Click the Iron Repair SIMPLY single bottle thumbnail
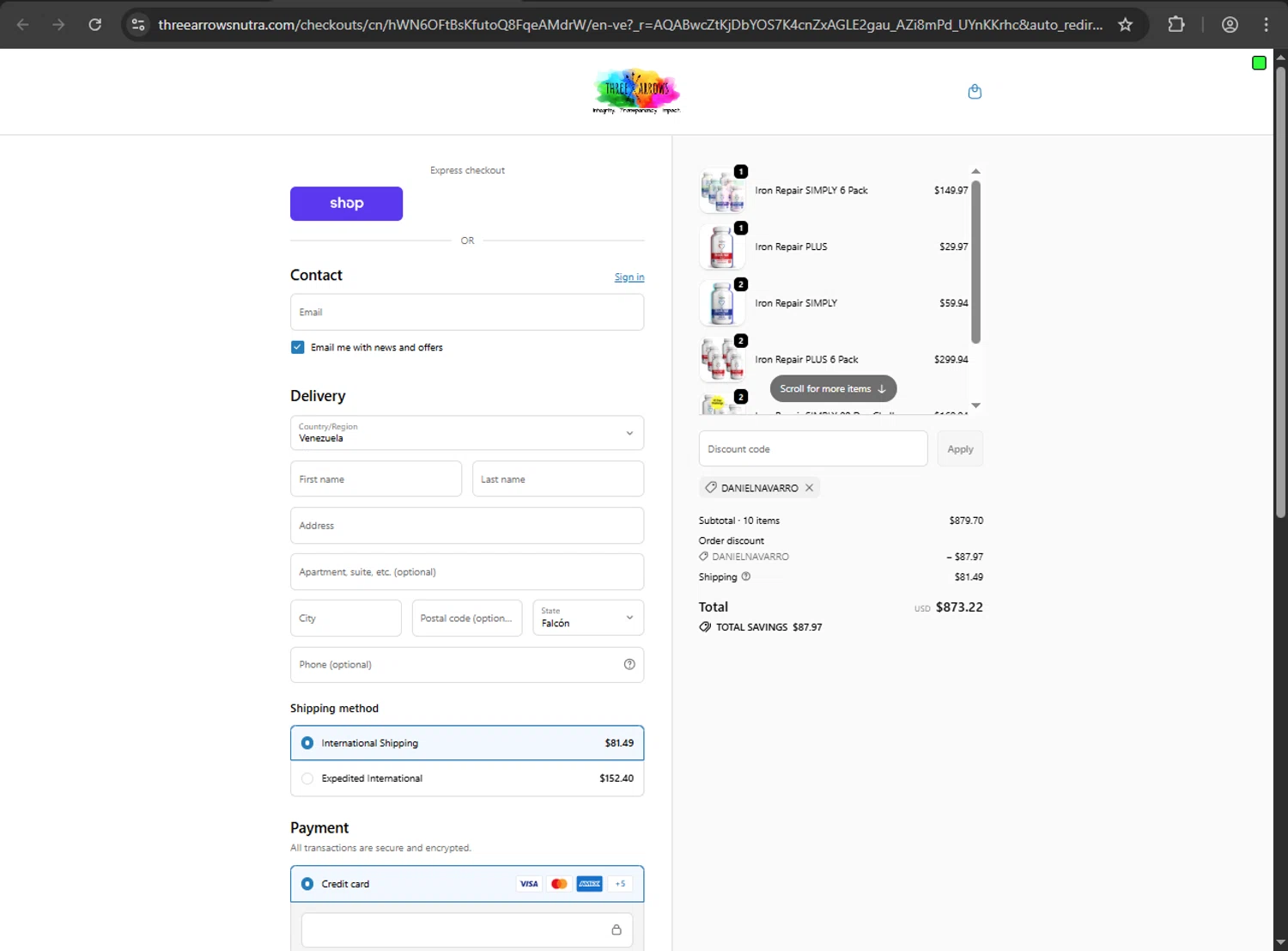1288x951 pixels. pyautogui.click(x=722, y=303)
